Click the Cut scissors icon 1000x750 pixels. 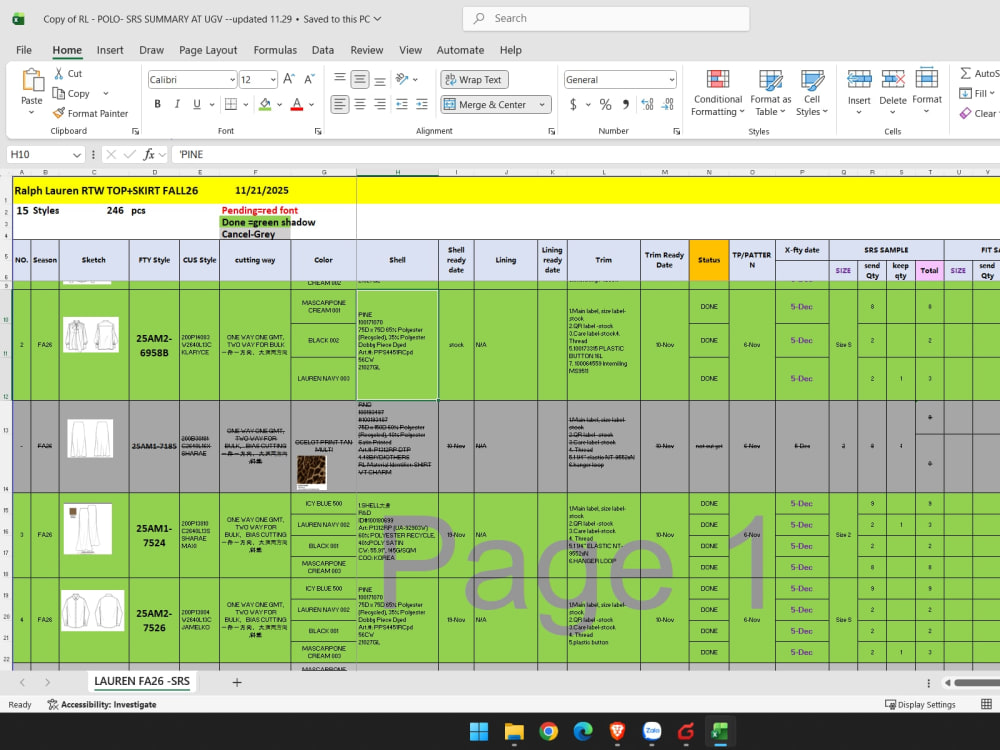(59, 73)
